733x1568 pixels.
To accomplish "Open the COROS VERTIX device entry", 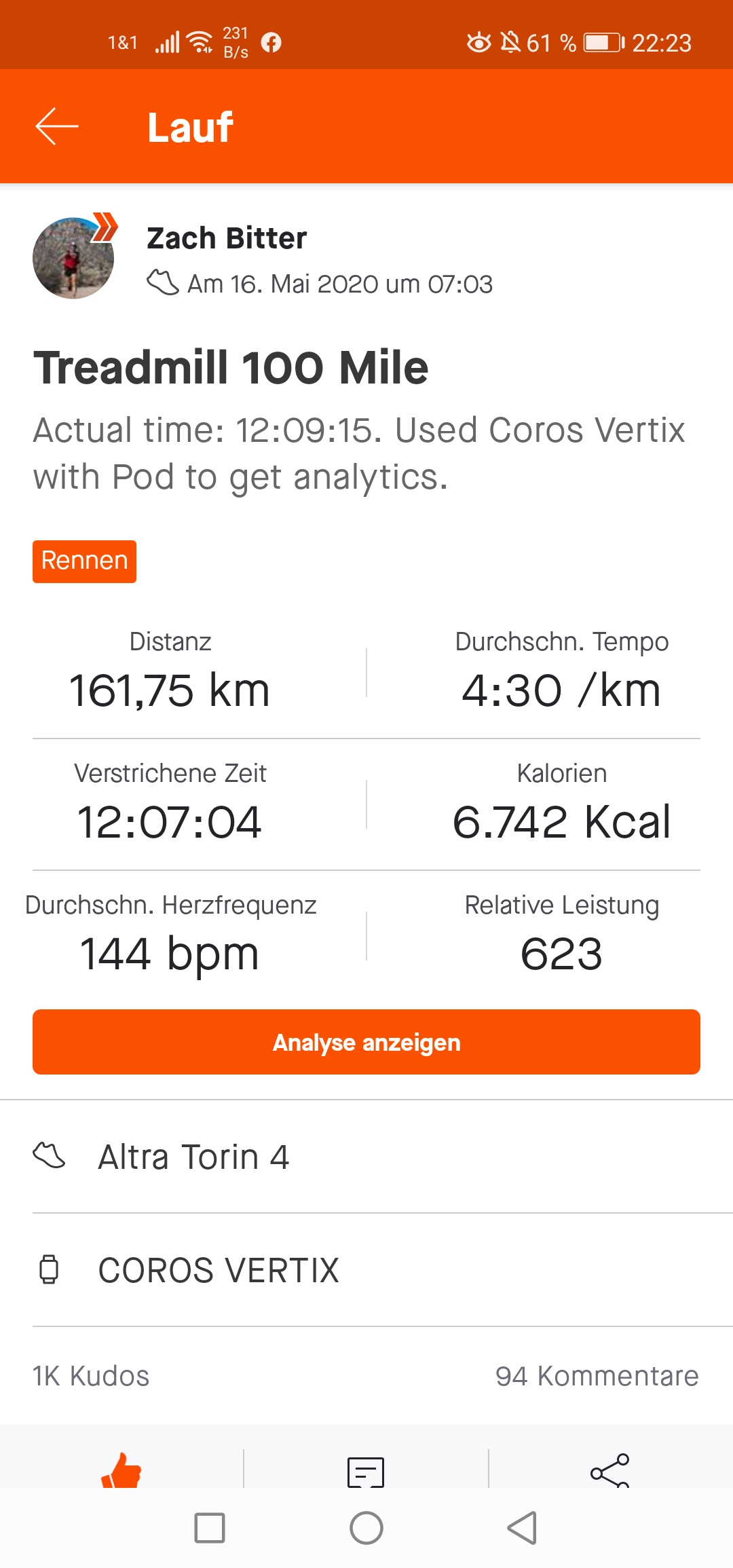I will pyautogui.click(x=219, y=1270).
